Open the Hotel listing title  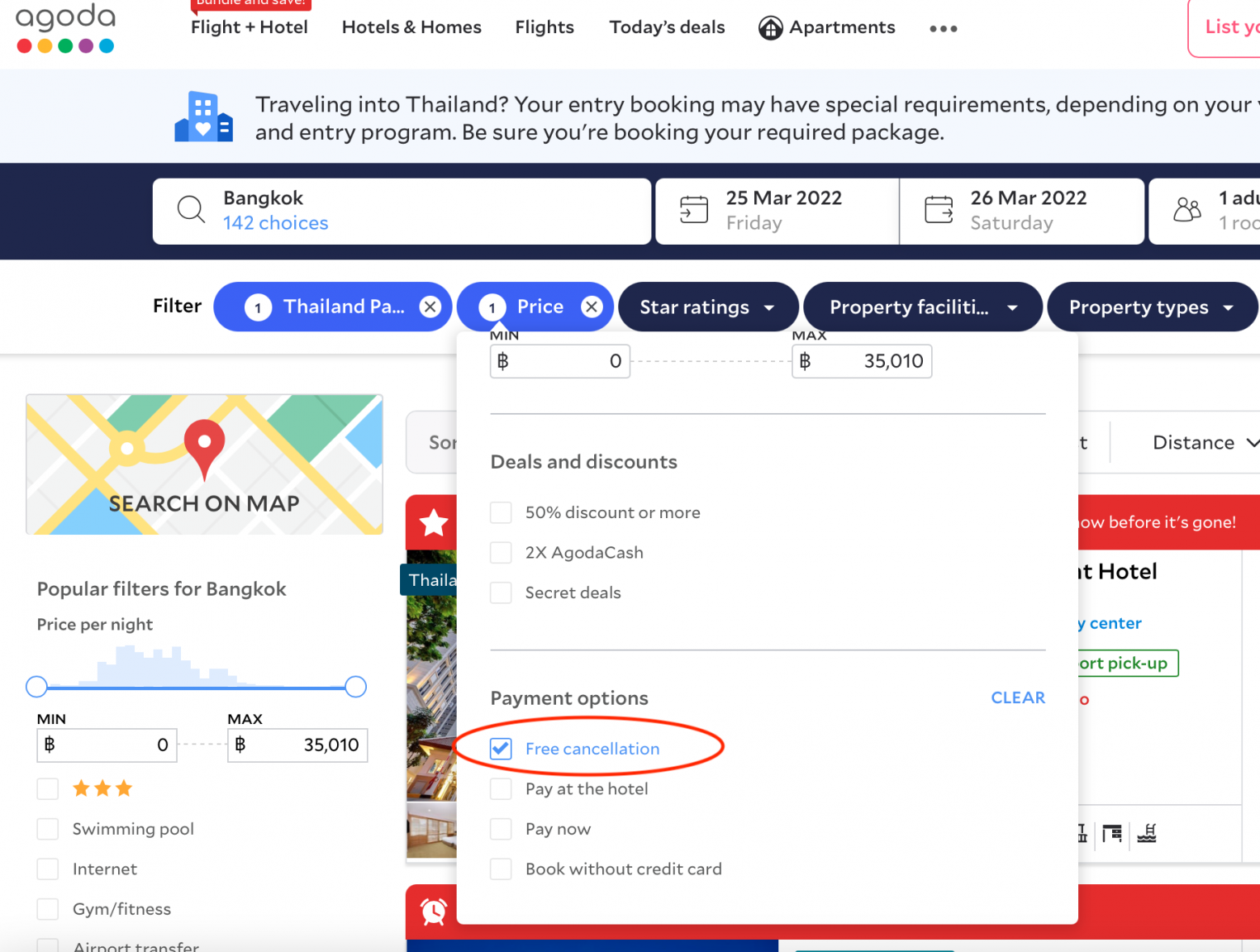click(1117, 572)
